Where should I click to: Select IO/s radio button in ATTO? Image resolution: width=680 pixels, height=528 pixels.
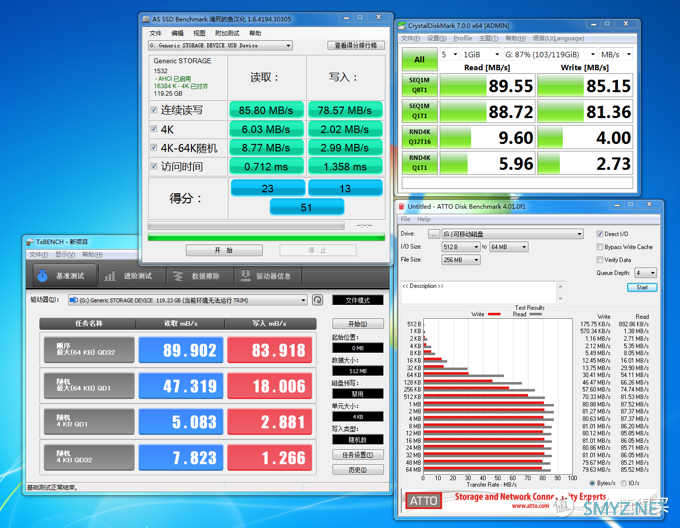pyautogui.click(x=624, y=483)
